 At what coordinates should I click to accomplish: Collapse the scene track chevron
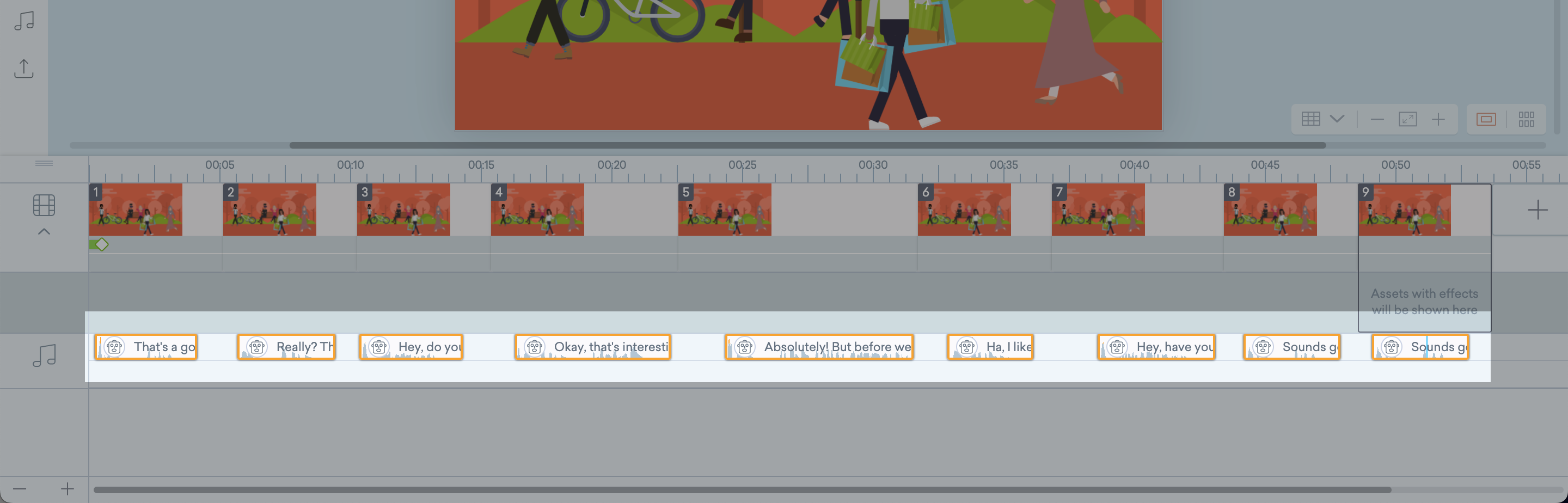(44, 232)
